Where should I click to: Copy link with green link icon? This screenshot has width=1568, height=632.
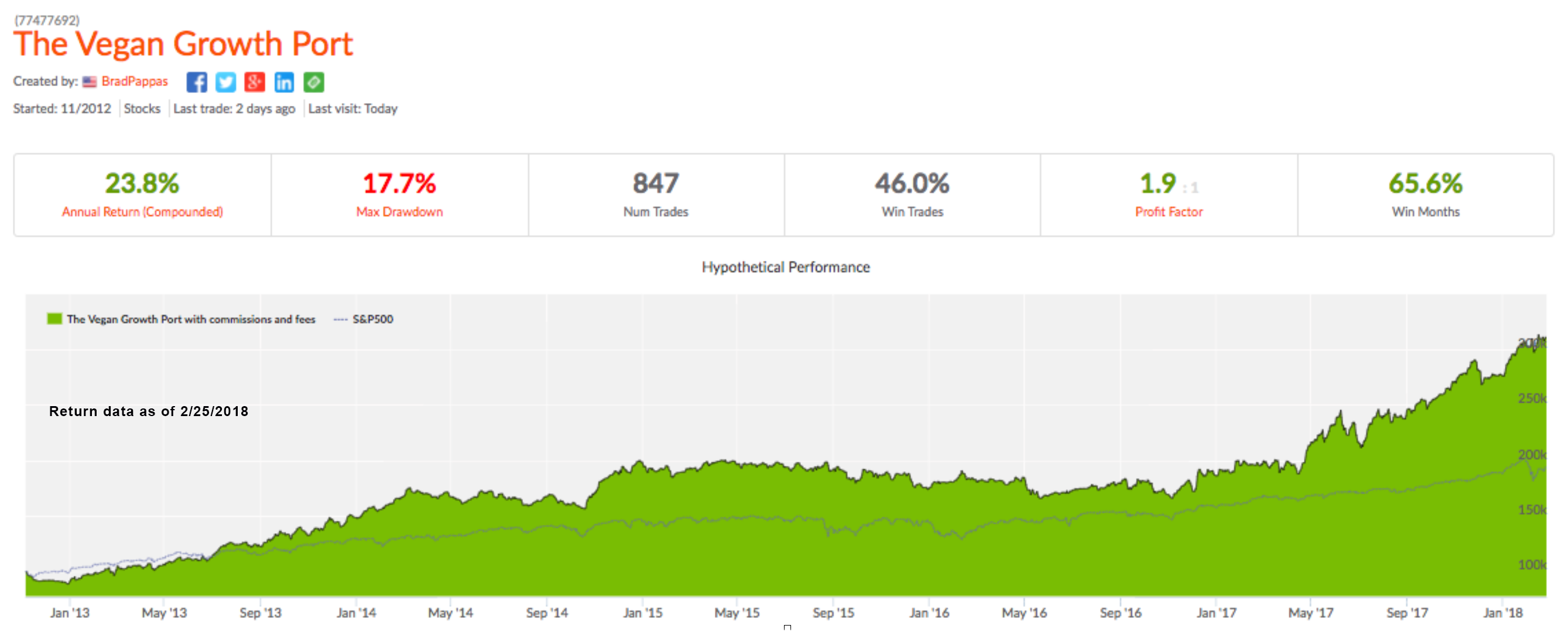point(314,82)
